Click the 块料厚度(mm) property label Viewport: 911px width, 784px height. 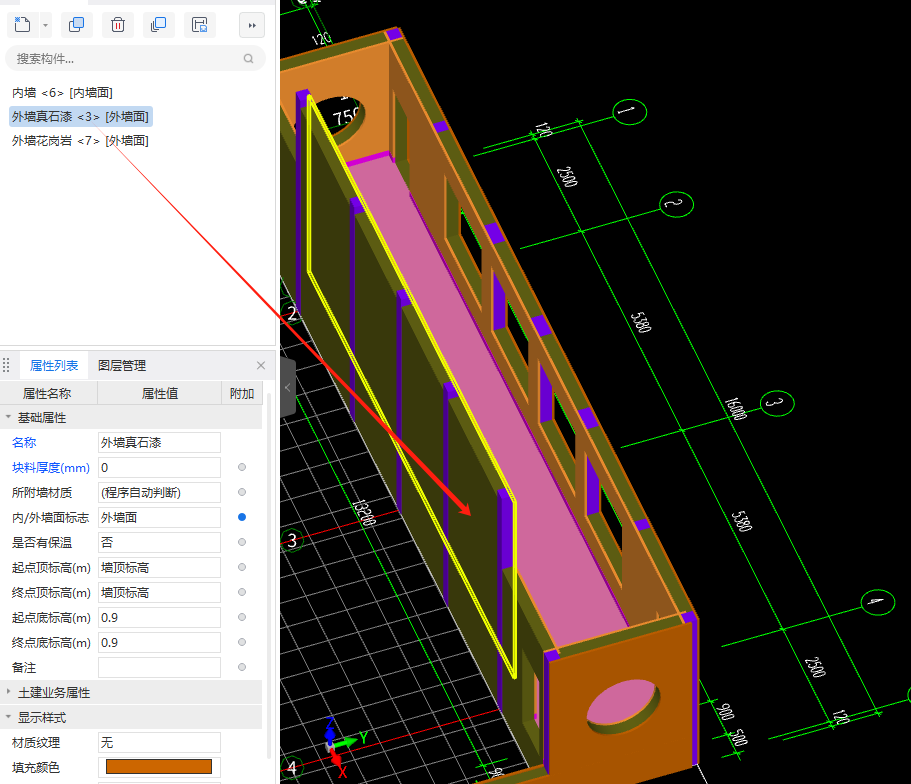51,468
